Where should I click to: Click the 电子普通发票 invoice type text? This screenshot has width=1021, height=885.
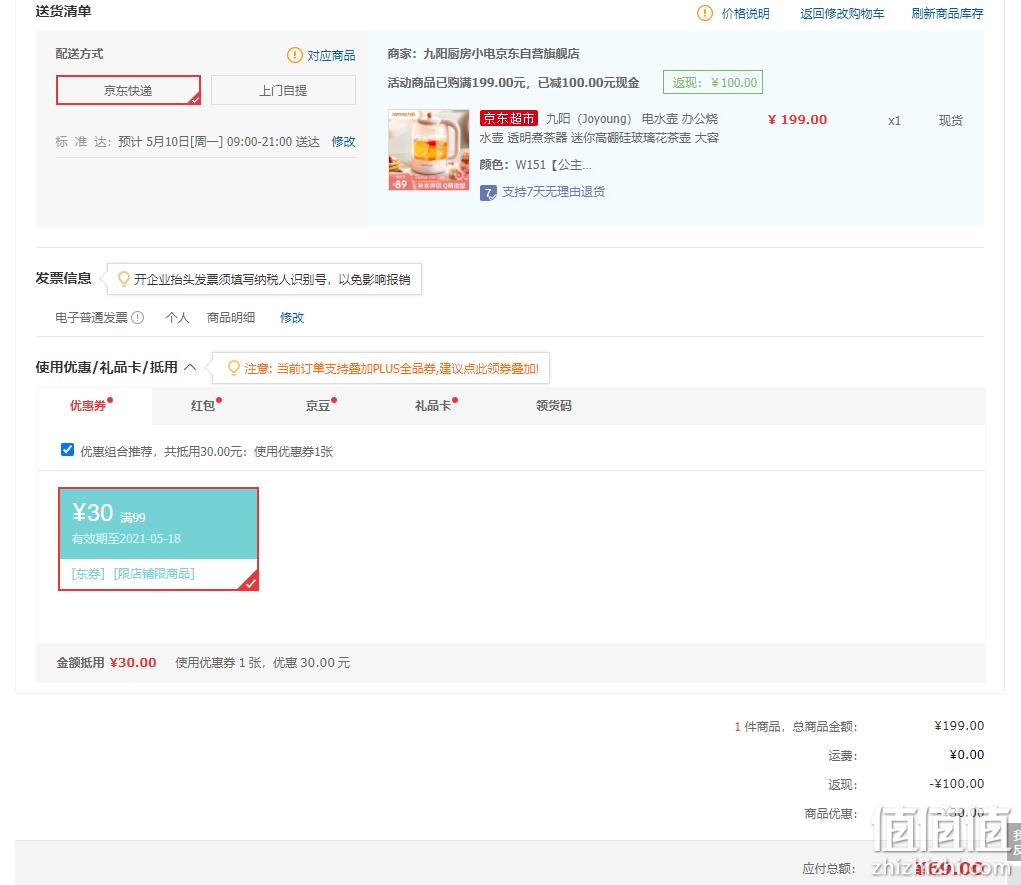tap(91, 318)
